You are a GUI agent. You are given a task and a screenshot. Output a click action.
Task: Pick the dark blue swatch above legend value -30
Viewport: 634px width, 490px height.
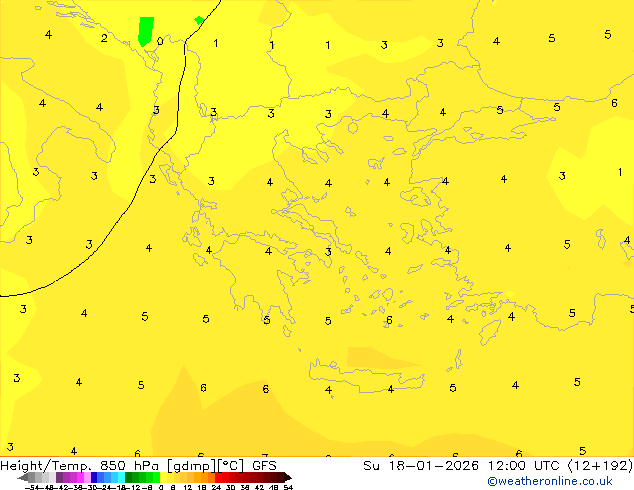click(94, 477)
